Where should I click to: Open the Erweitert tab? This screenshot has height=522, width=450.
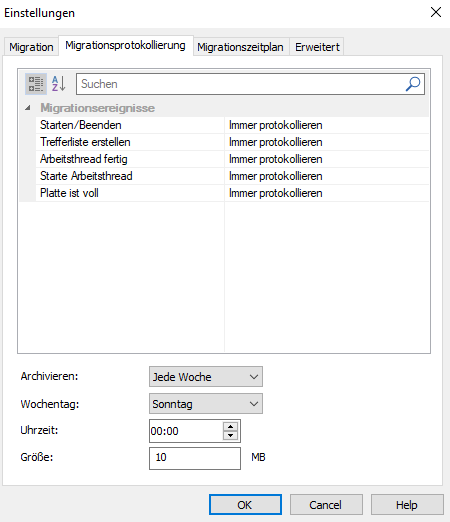(317, 47)
